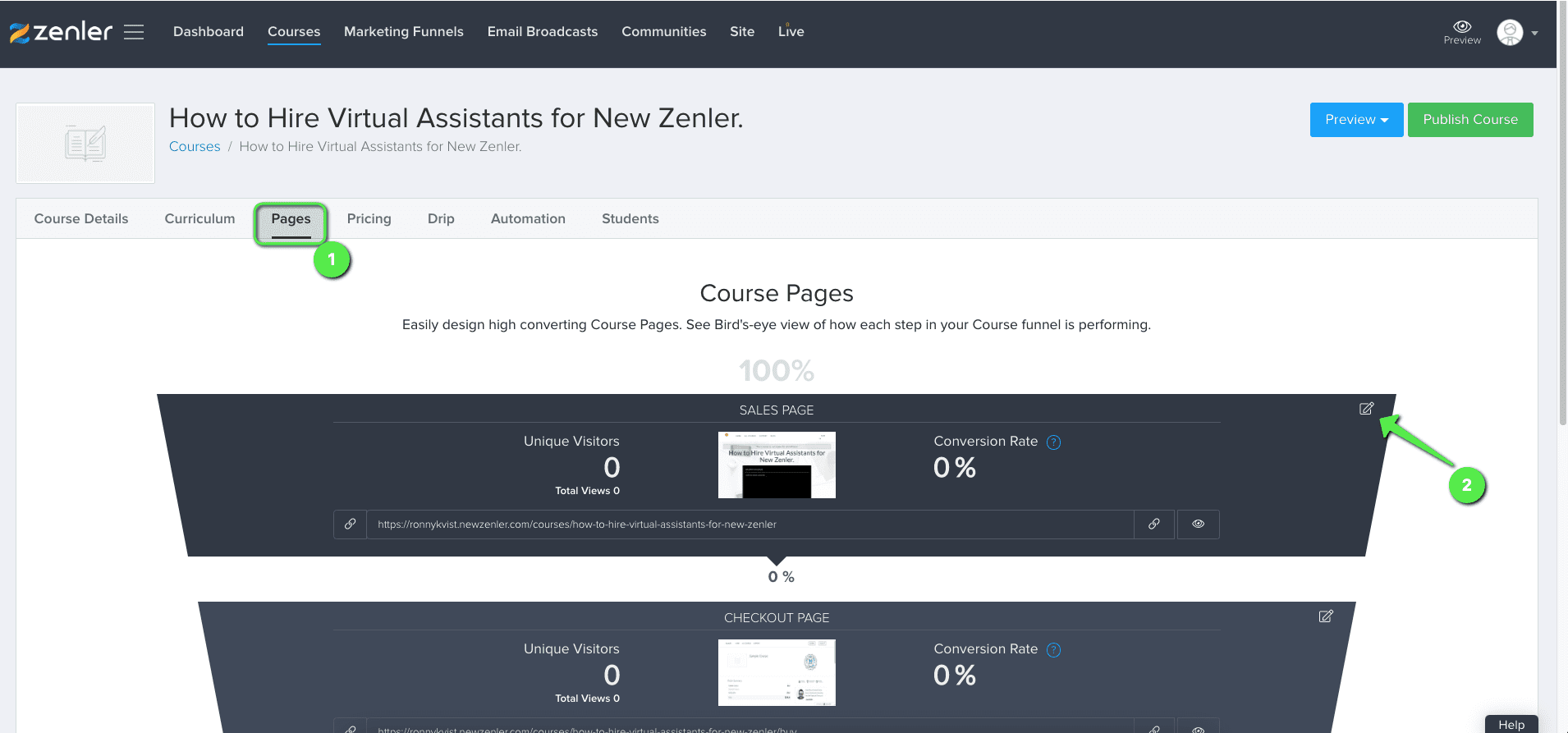1568x733 pixels.
Task: Switch to the Automation tab
Action: click(528, 219)
